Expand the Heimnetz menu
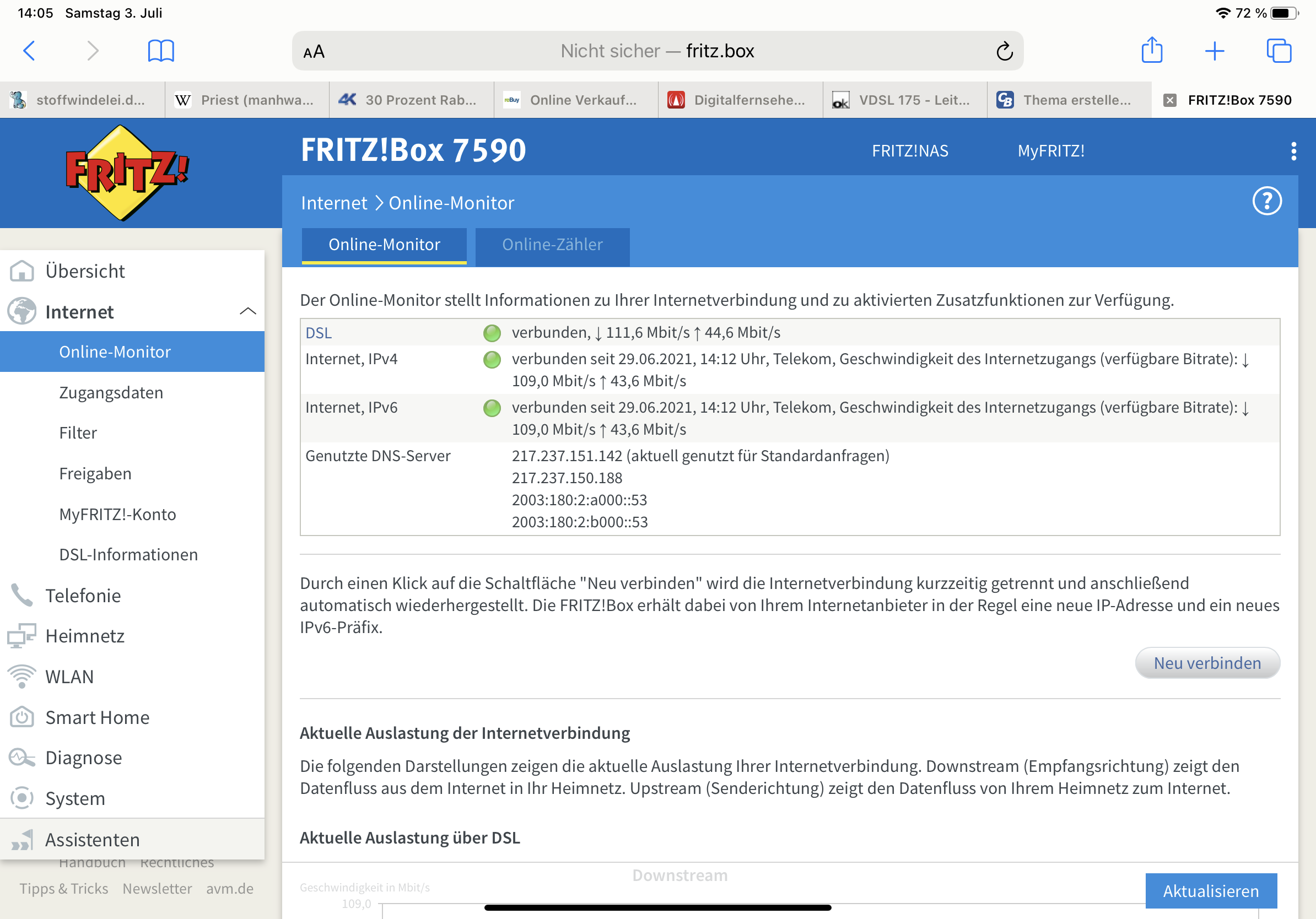The width and height of the screenshot is (1316, 919). [85, 636]
